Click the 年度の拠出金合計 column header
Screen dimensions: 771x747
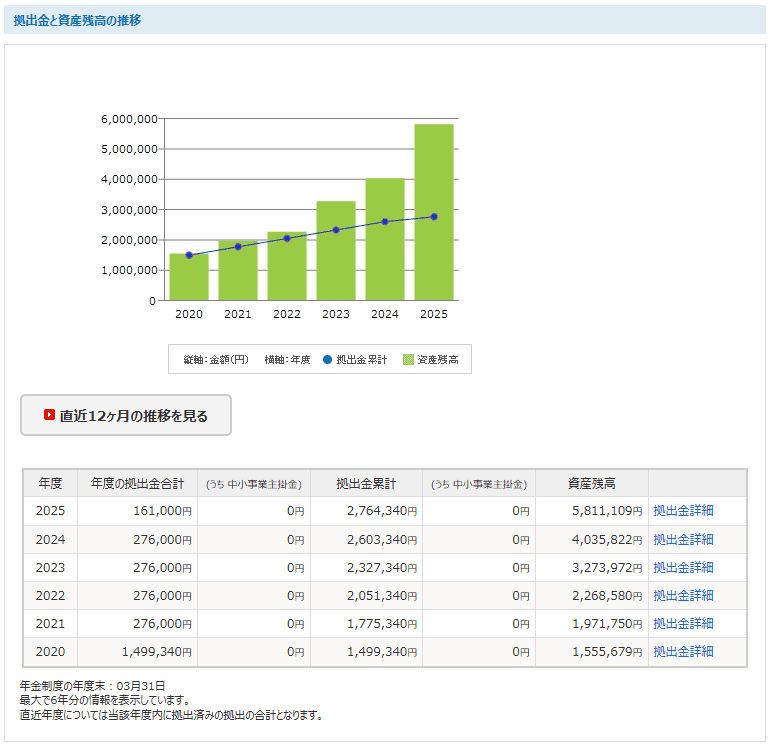coord(137,483)
